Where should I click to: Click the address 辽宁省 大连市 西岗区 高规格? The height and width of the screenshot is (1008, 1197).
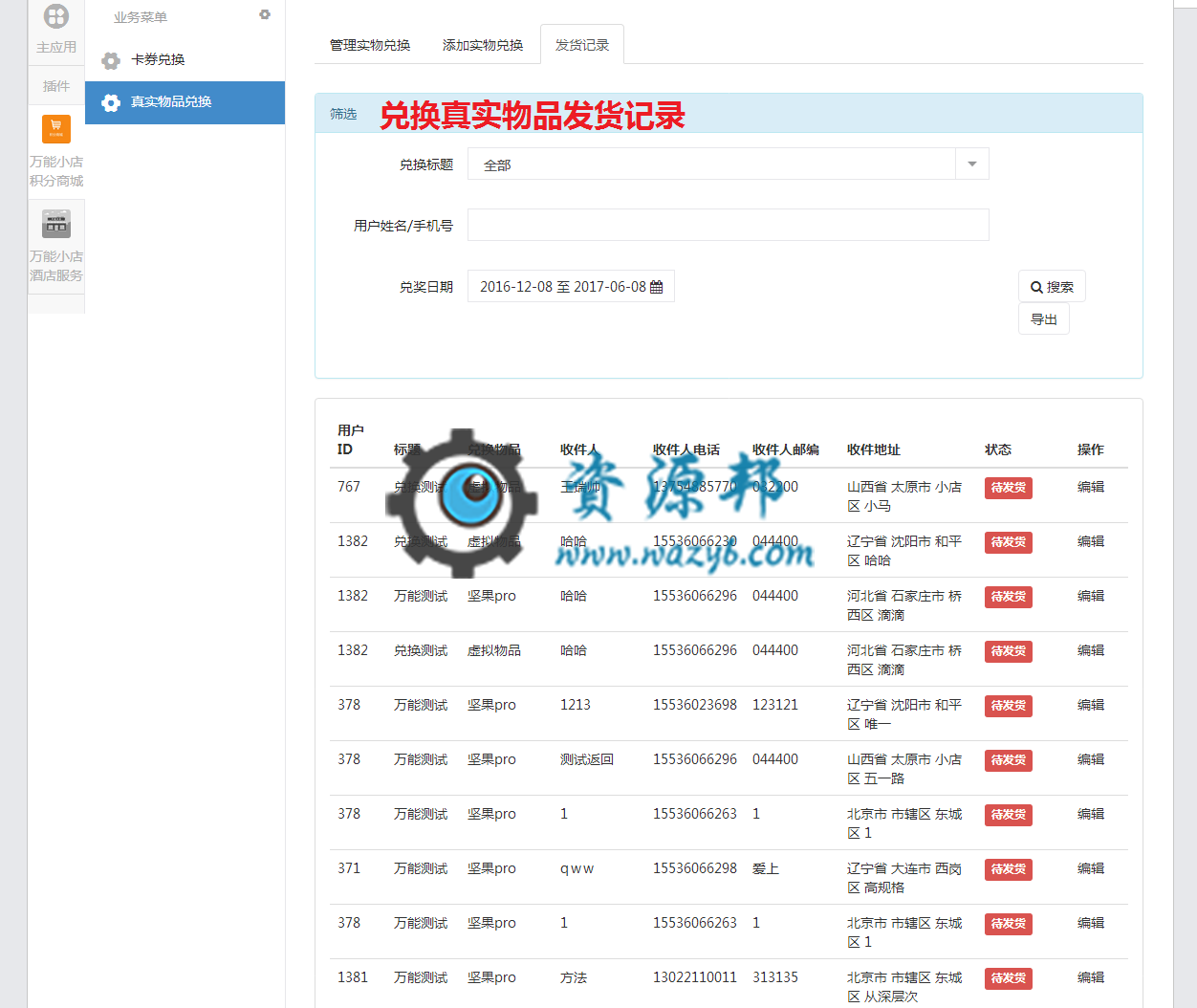(x=904, y=878)
